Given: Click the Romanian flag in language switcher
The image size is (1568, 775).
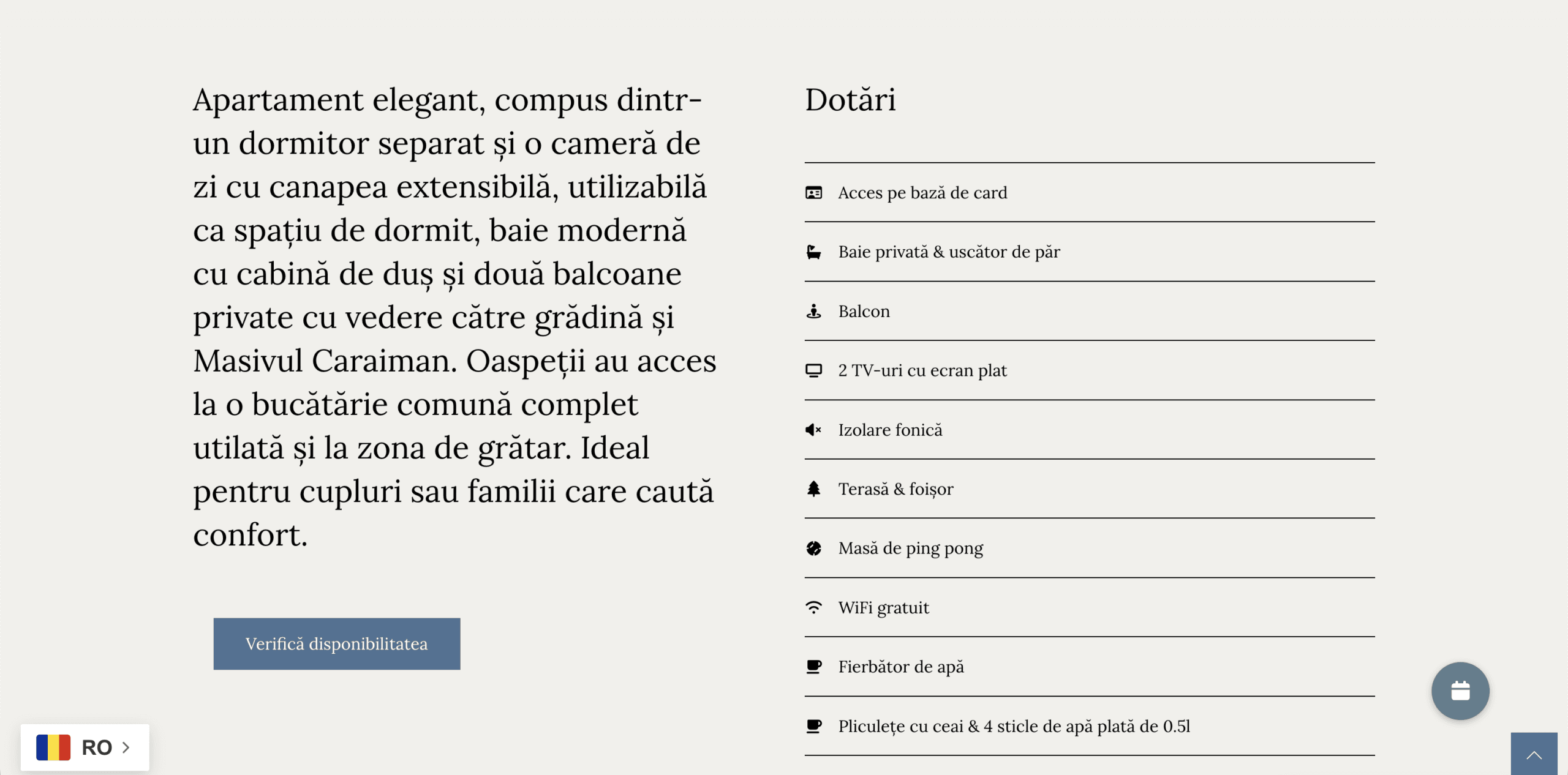Looking at the screenshot, I should [x=53, y=747].
